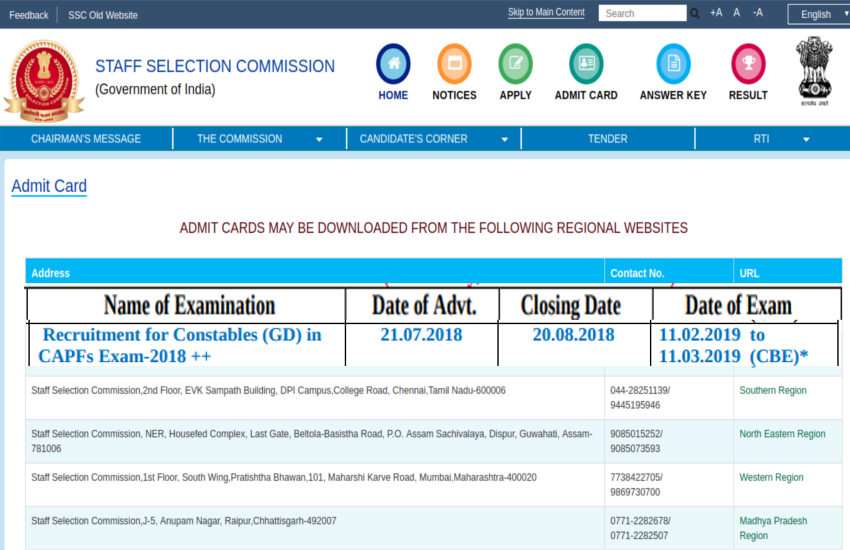Click the Home icon in header

pos(393,64)
